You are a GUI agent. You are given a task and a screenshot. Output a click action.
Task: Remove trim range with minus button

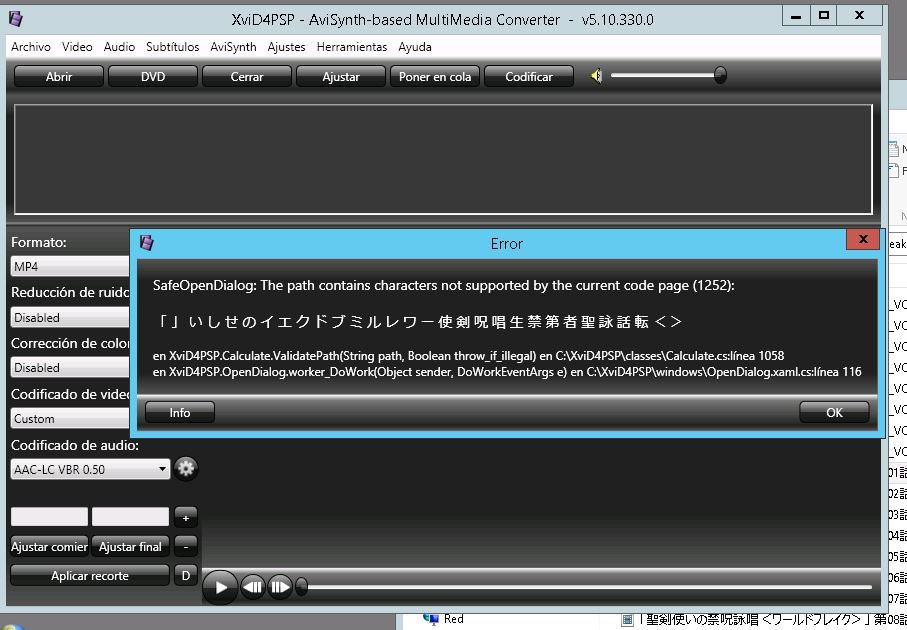coord(186,546)
